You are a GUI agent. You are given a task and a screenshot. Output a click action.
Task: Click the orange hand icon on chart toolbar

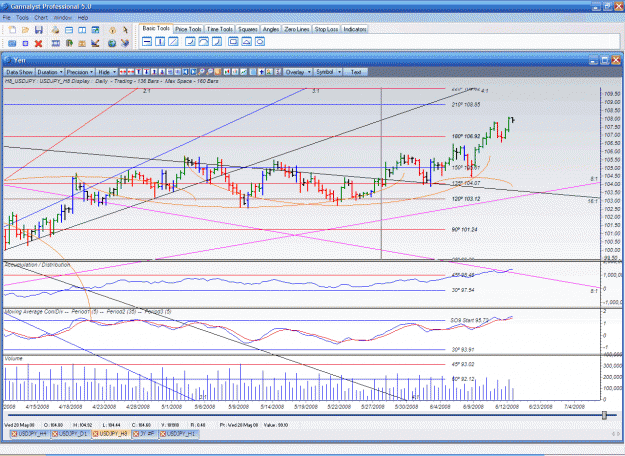218,72
